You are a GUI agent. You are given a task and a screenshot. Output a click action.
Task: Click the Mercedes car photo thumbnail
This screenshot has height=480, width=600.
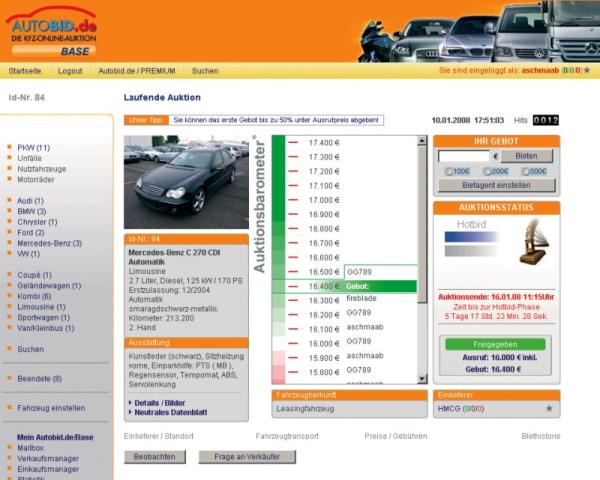186,182
